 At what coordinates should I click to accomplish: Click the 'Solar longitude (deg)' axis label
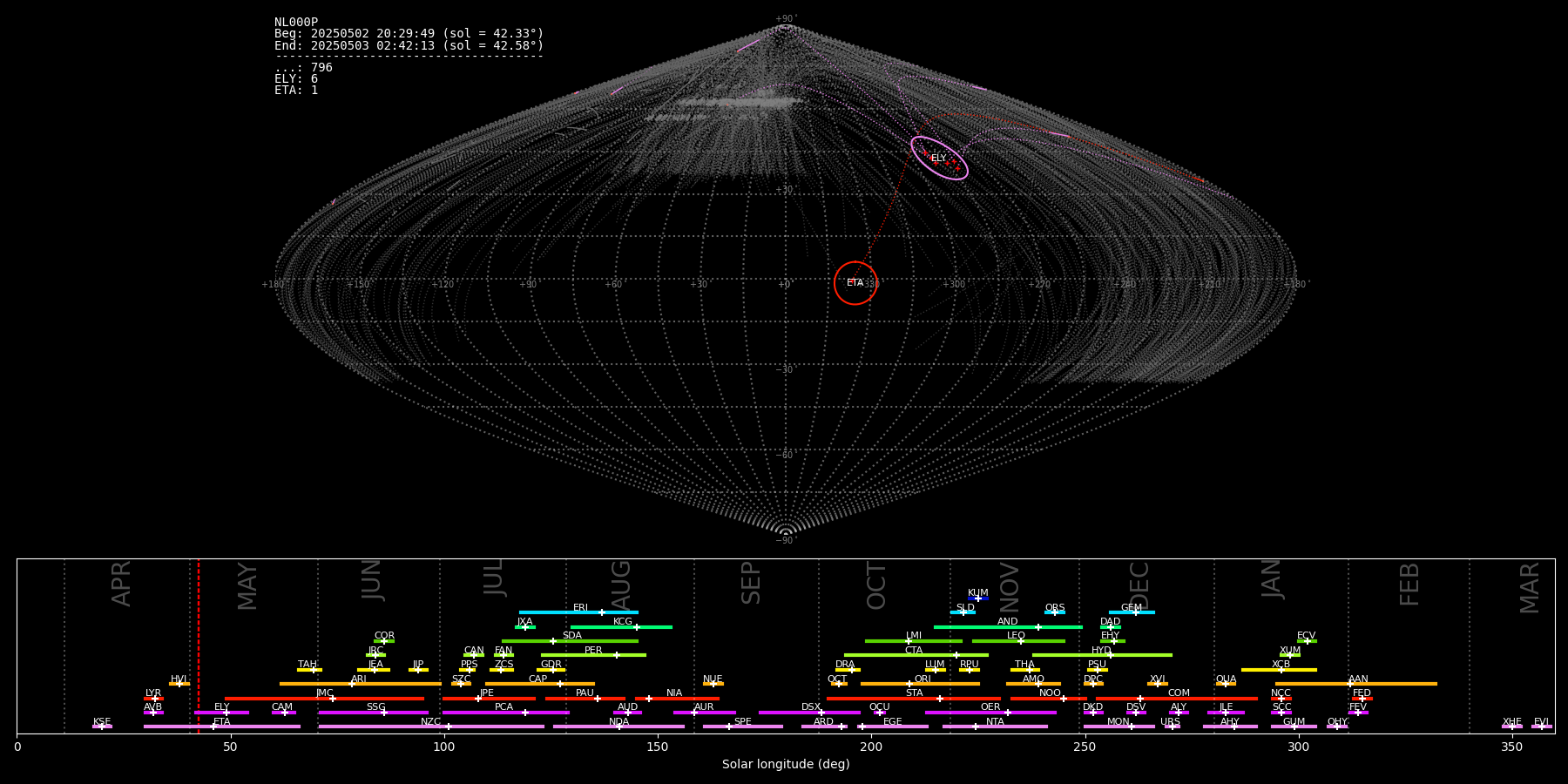786,765
